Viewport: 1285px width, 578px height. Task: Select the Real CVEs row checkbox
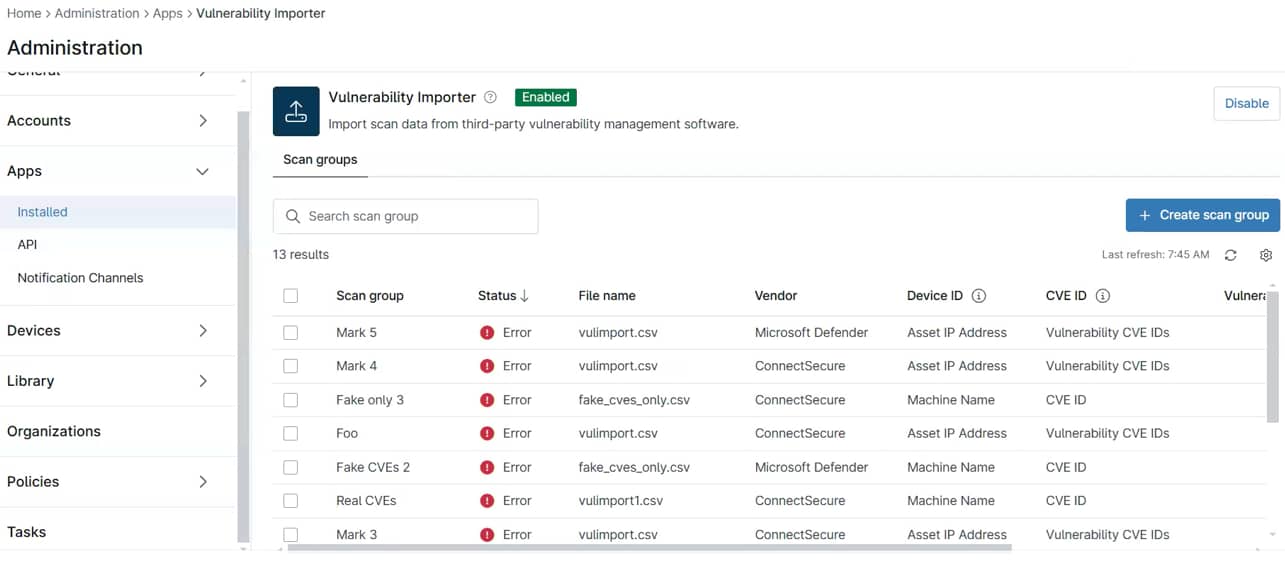click(x=291, y=501)
